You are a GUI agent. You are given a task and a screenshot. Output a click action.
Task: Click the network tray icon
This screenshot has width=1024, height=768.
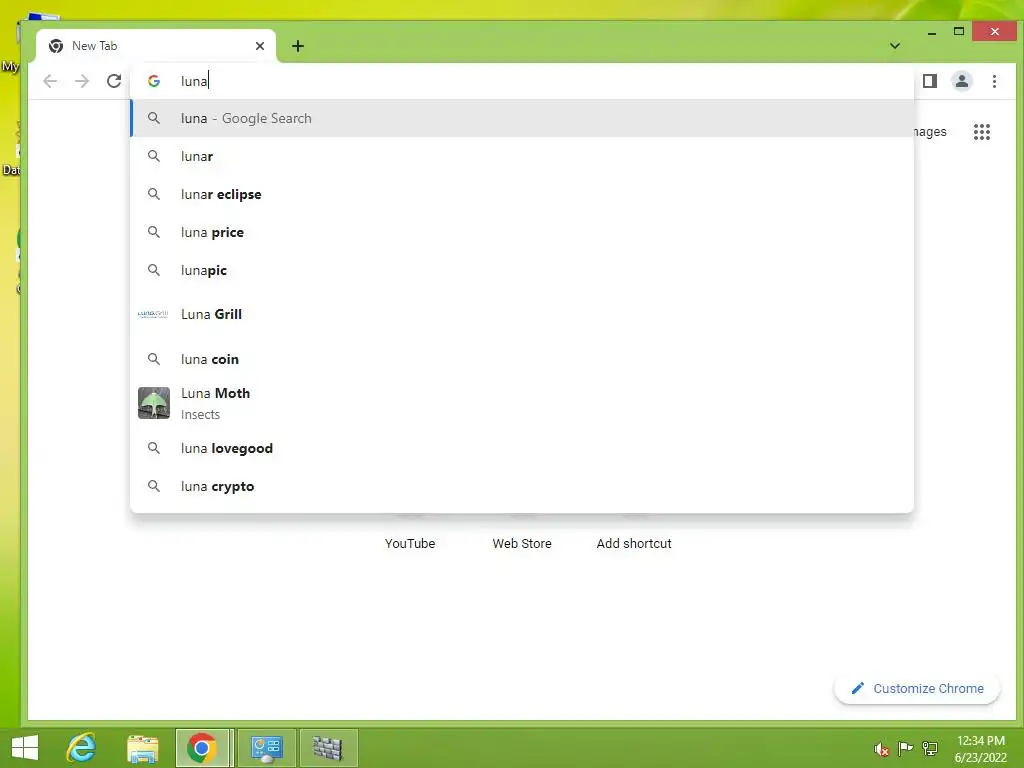tap(930, 749)
